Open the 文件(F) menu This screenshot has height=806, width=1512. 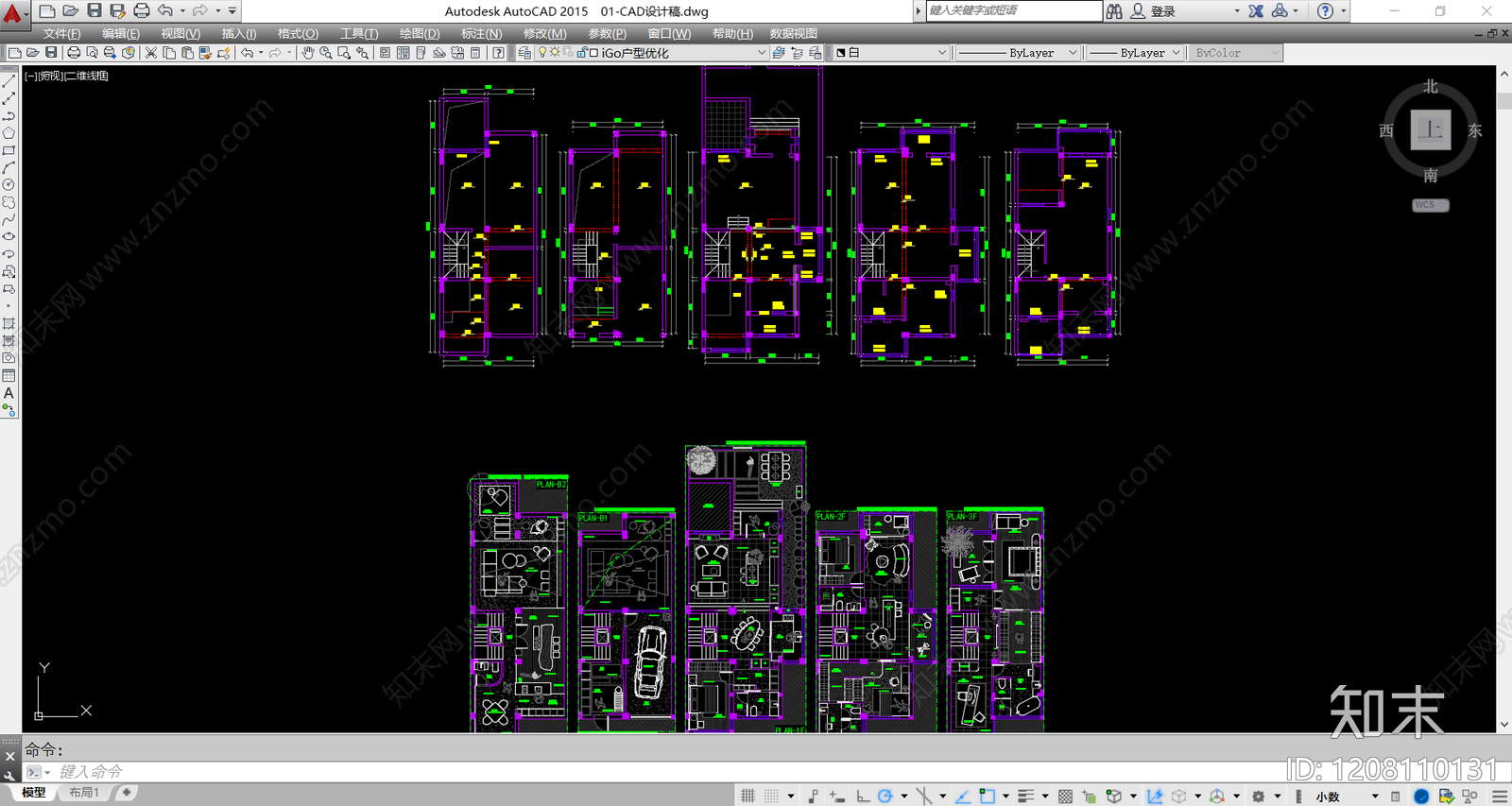tap(61, 33)
